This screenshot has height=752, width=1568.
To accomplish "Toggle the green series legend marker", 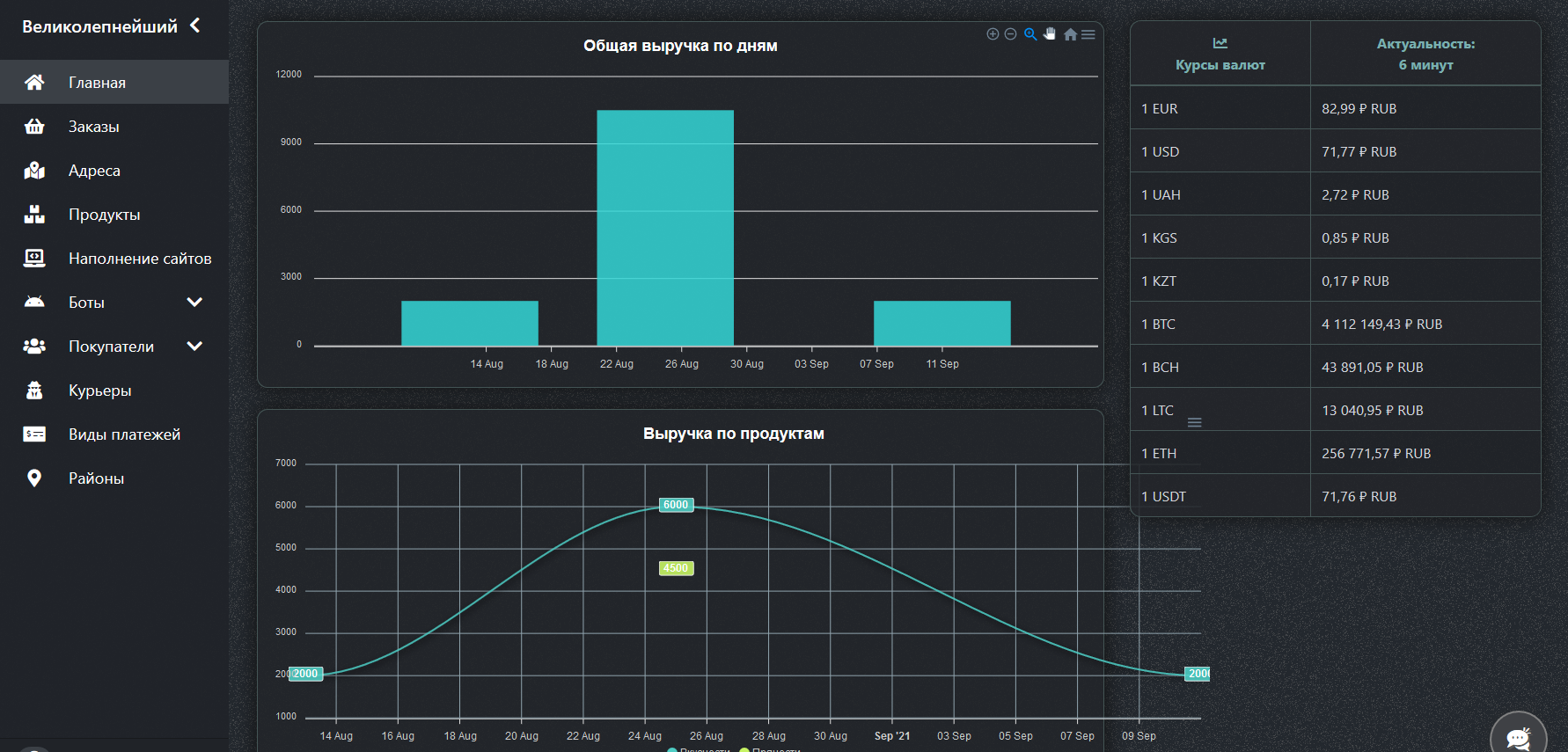I will 744,749.
